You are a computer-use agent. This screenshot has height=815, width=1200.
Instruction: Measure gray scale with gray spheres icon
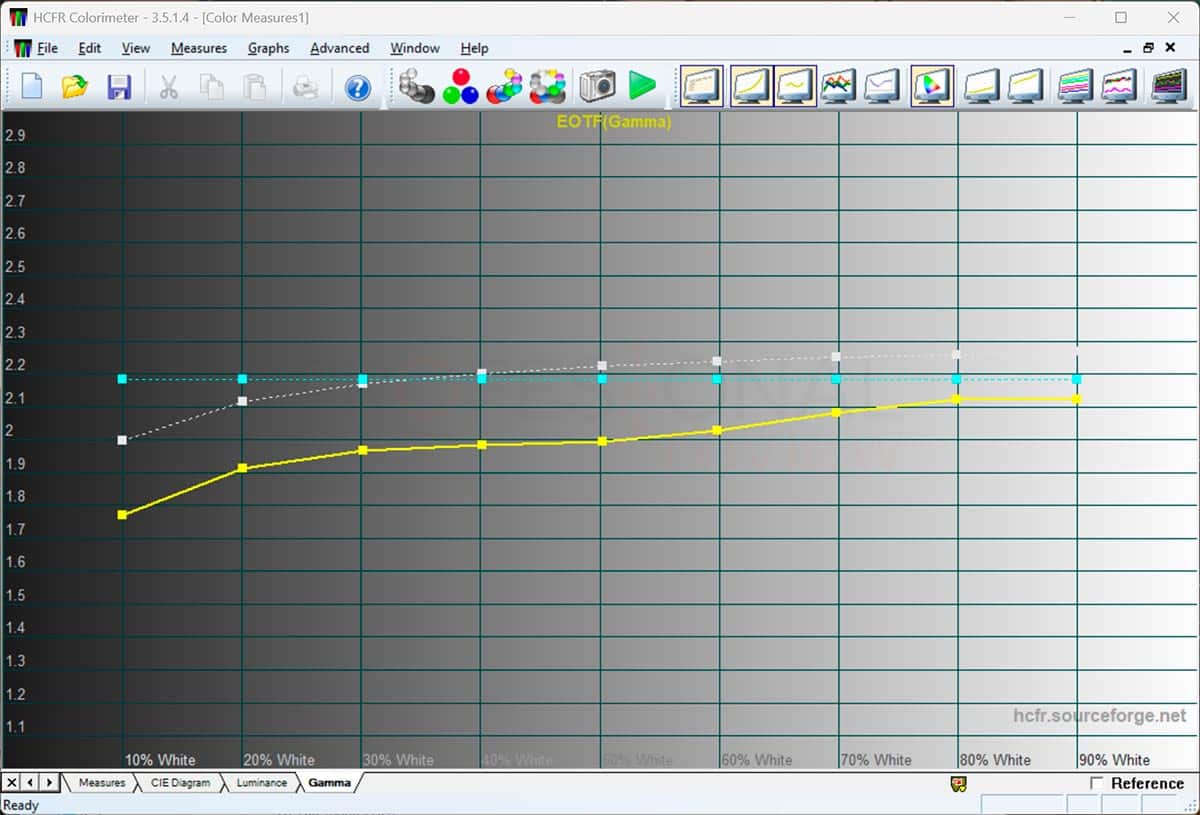[x=416, y=86]
